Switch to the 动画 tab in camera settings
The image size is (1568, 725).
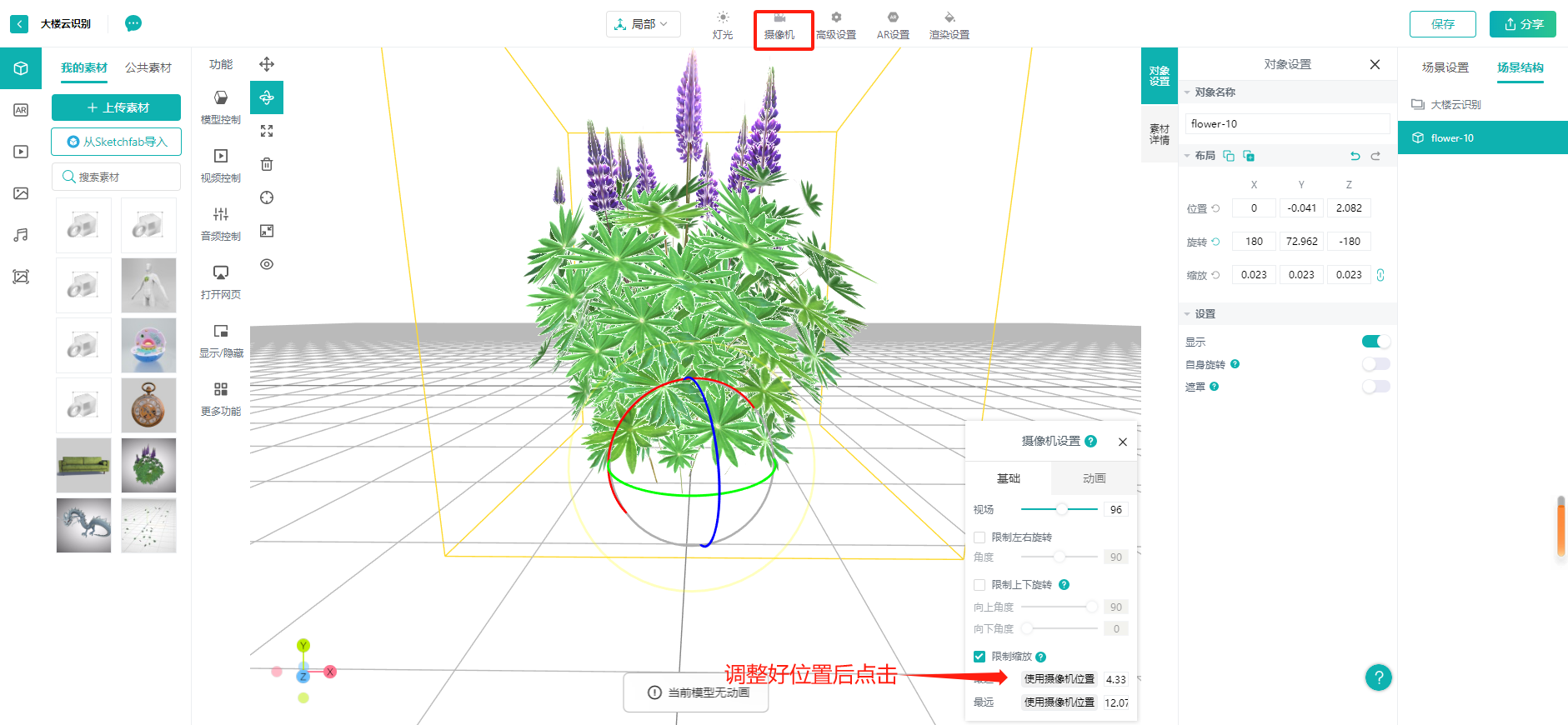click(x=1094, y=478)
